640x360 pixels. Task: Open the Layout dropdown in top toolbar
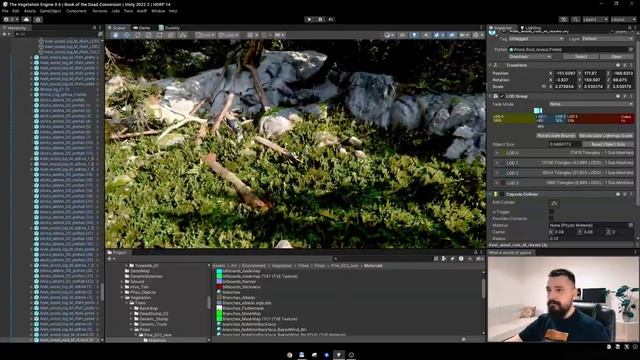(623, 19)
